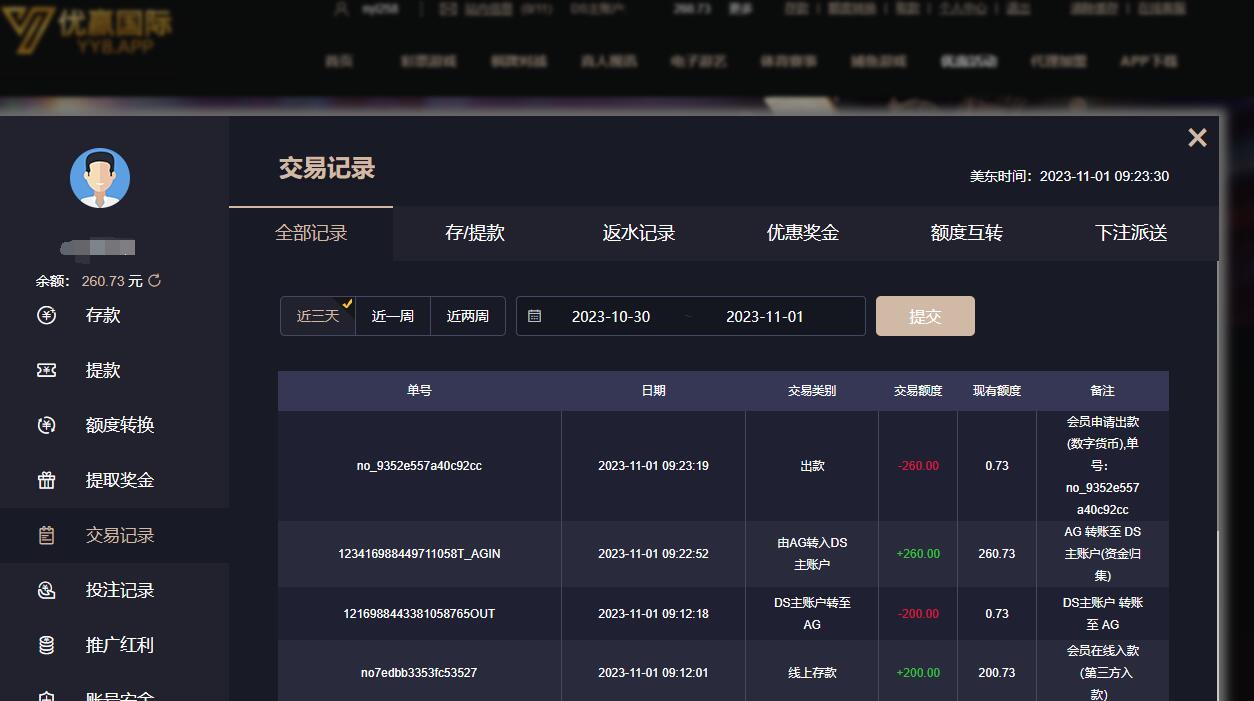
Task: Click the 交易记录 dialog heading
Action: coord(327,168)
